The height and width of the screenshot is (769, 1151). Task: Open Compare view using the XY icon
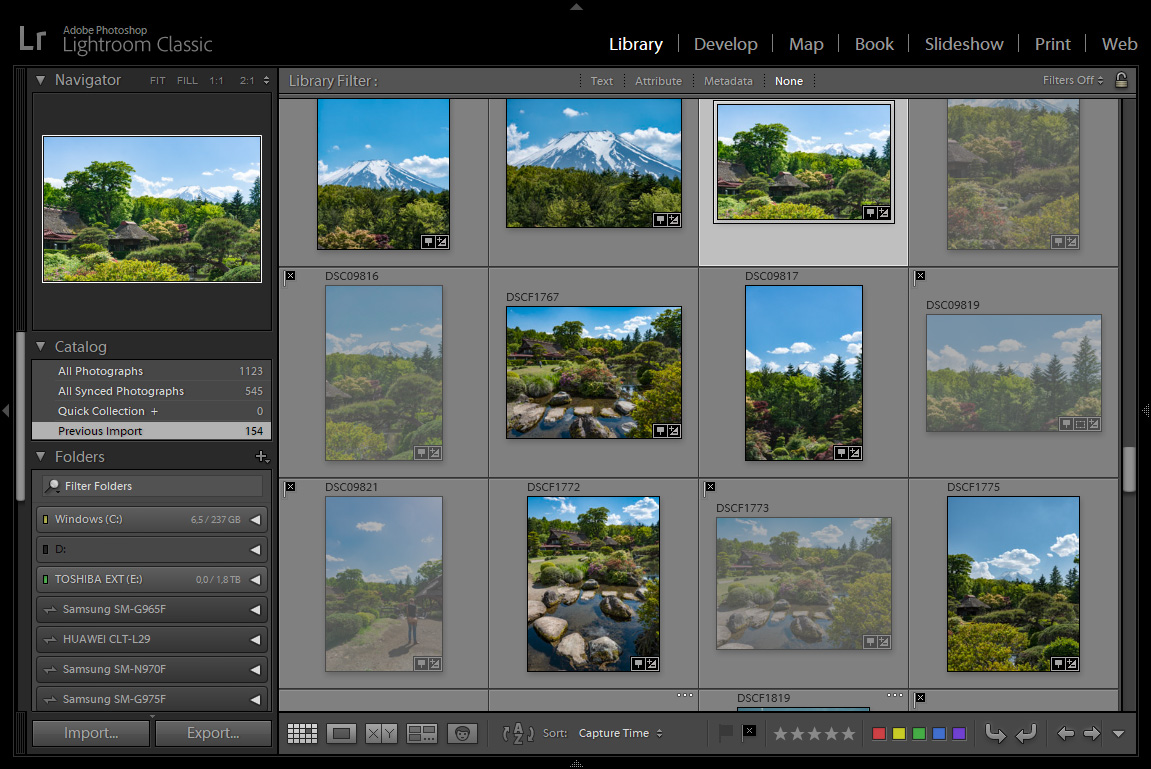(x=381, y=733)
